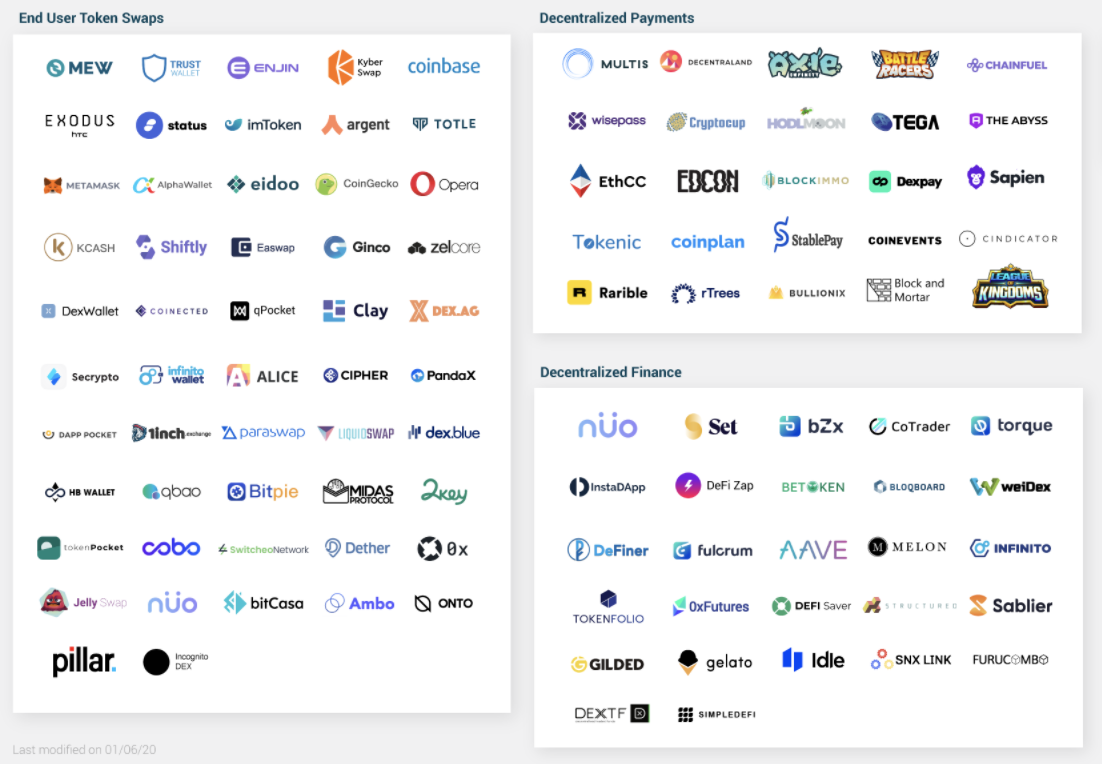Open the Sapien logo
Image resolution: width=1102 pixels, height=764 pixels.
coord(1006,177)
